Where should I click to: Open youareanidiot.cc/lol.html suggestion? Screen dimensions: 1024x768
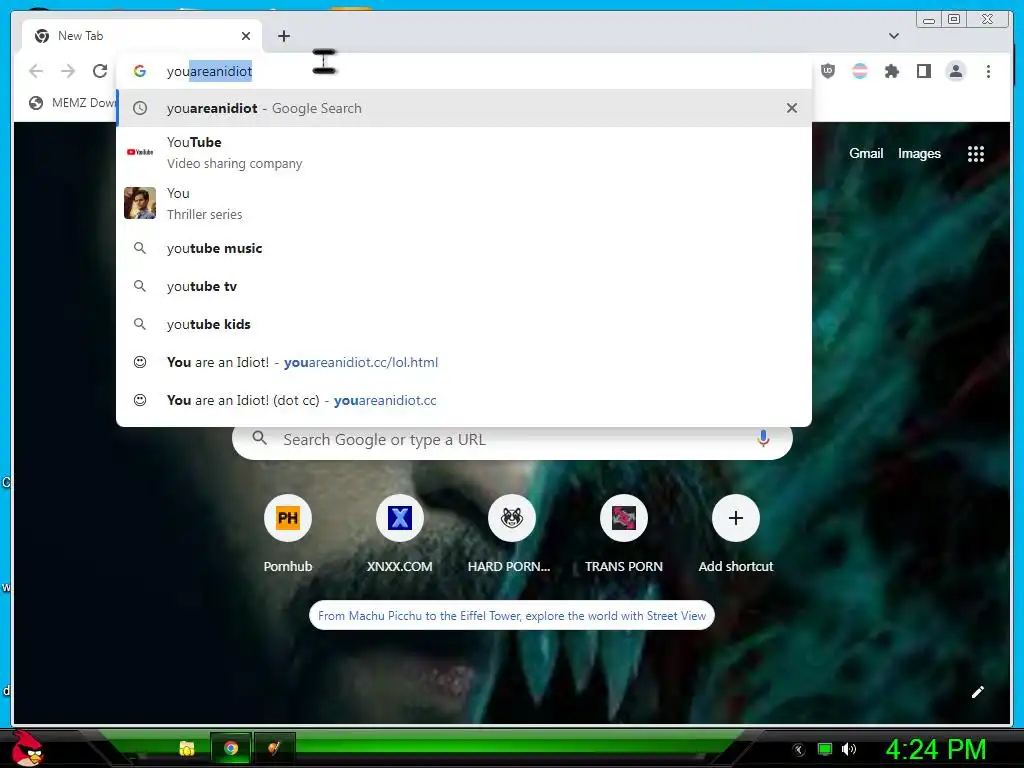coord(464,362)
